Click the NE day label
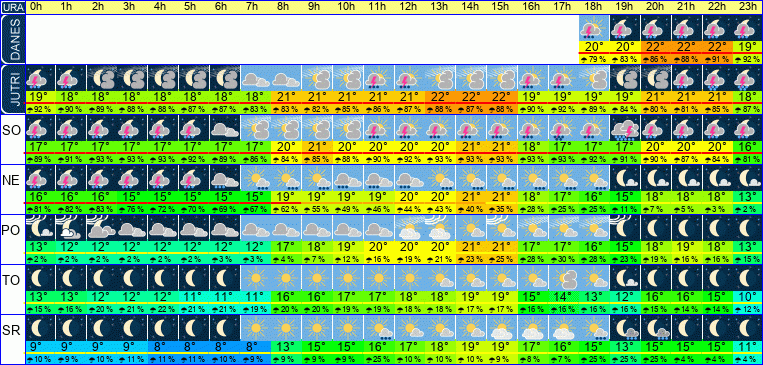Viewport: 763px width, 365px height. click(x=11, y=180)
